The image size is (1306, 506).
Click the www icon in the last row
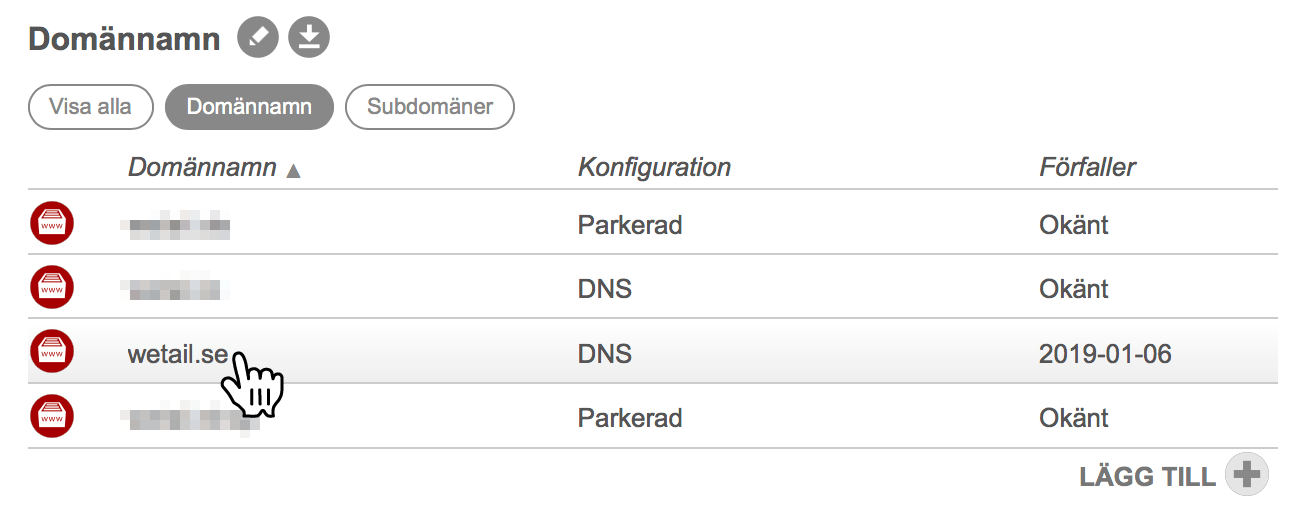click(x=52, y=416)
